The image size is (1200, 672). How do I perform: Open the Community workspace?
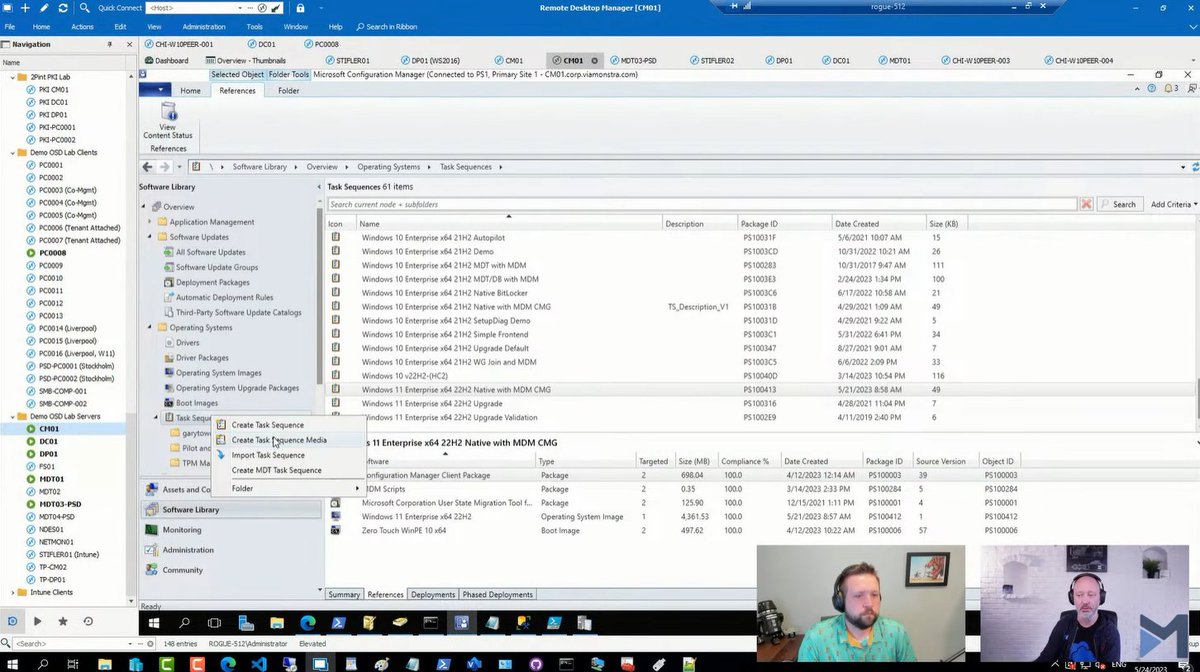[183, 570]
